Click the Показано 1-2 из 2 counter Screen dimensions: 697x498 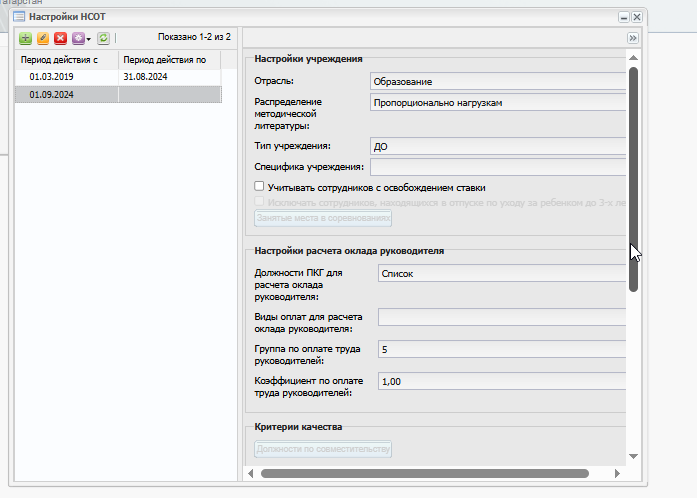click(194, 37)
